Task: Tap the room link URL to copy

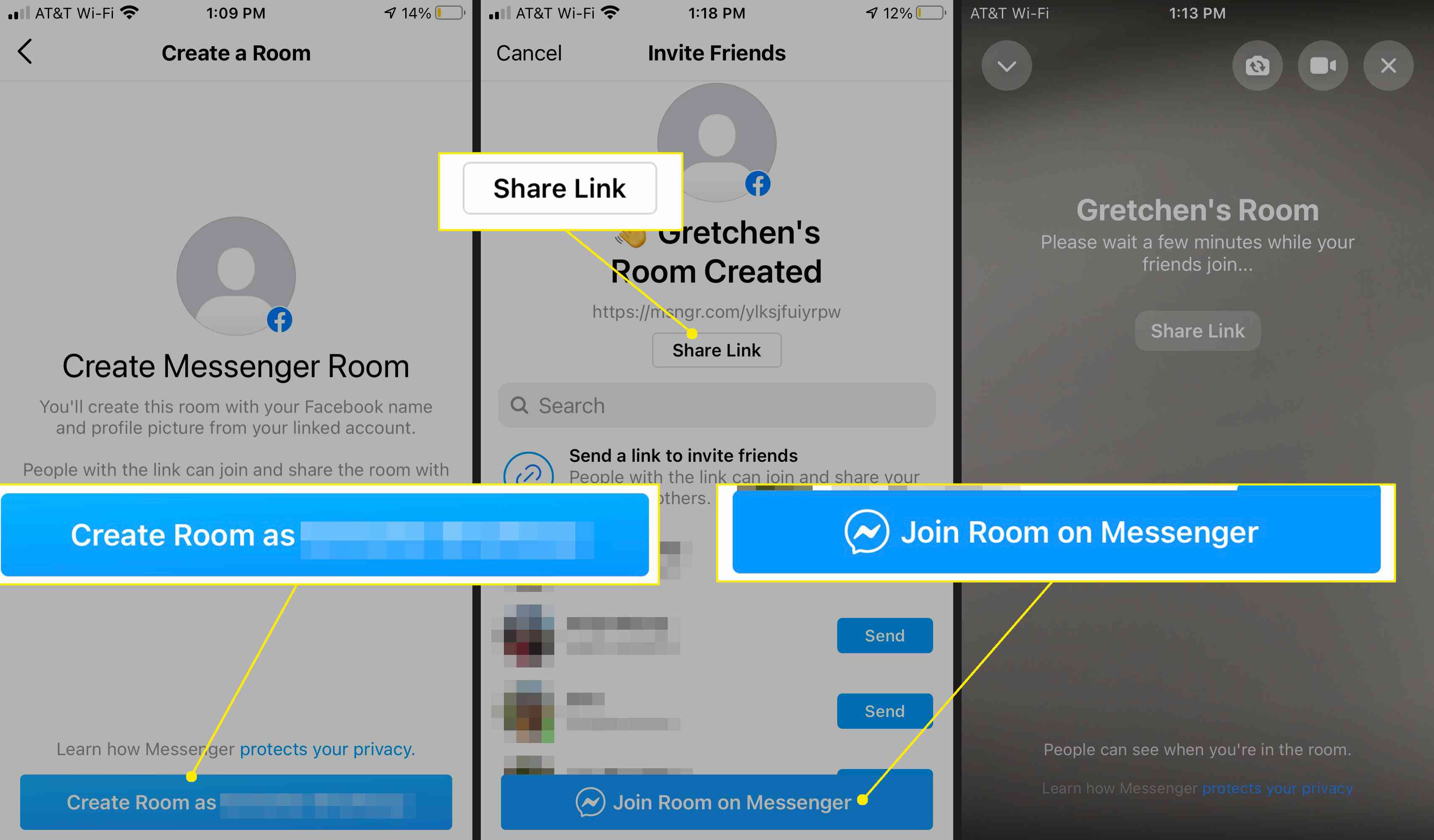Action: (716, 312)
